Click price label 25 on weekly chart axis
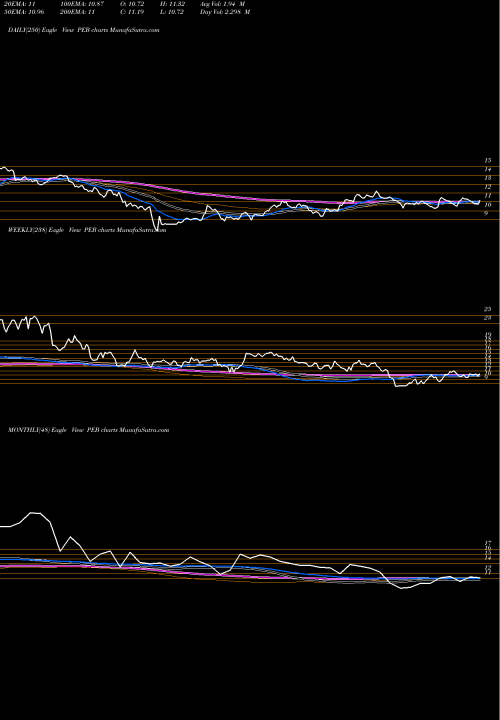500x720 pixels. (x=488, y=309)
